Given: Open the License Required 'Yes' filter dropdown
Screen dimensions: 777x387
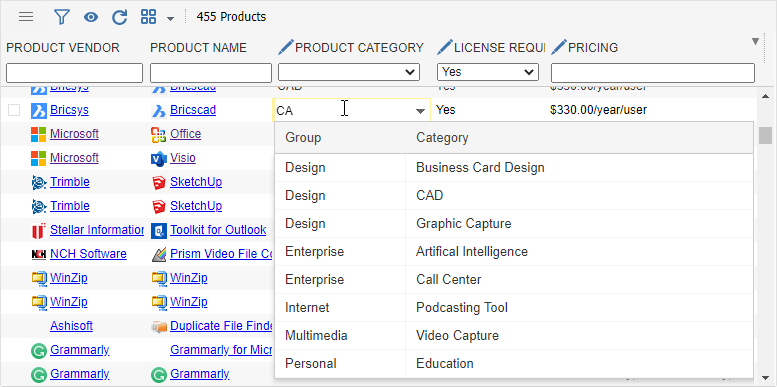Looking at the screenshot, I should (x=488, y=72).
